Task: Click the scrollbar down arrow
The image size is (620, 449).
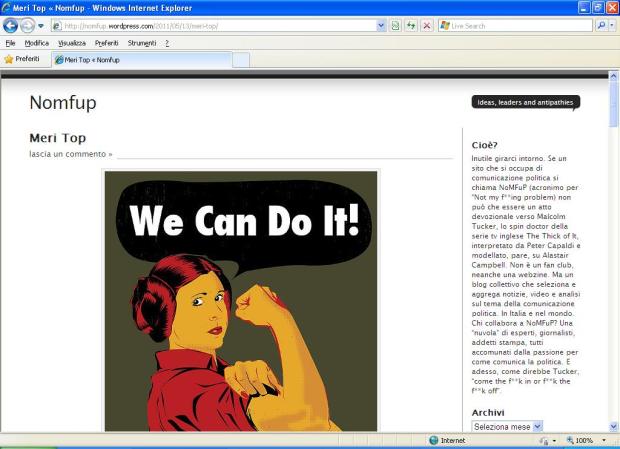Action: [613, 426]
